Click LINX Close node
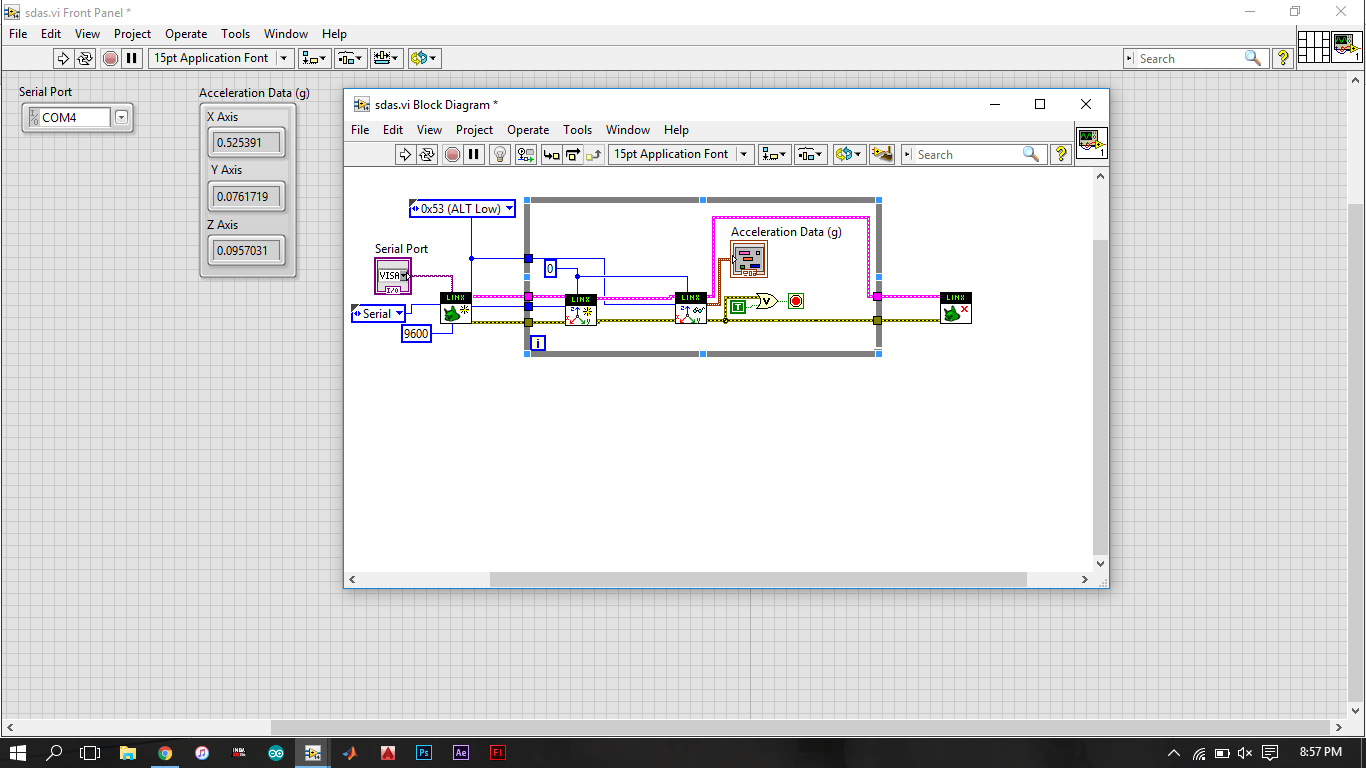Viewport: 1366px width, 768px height. pyautogui.click(x=956, y=308)
